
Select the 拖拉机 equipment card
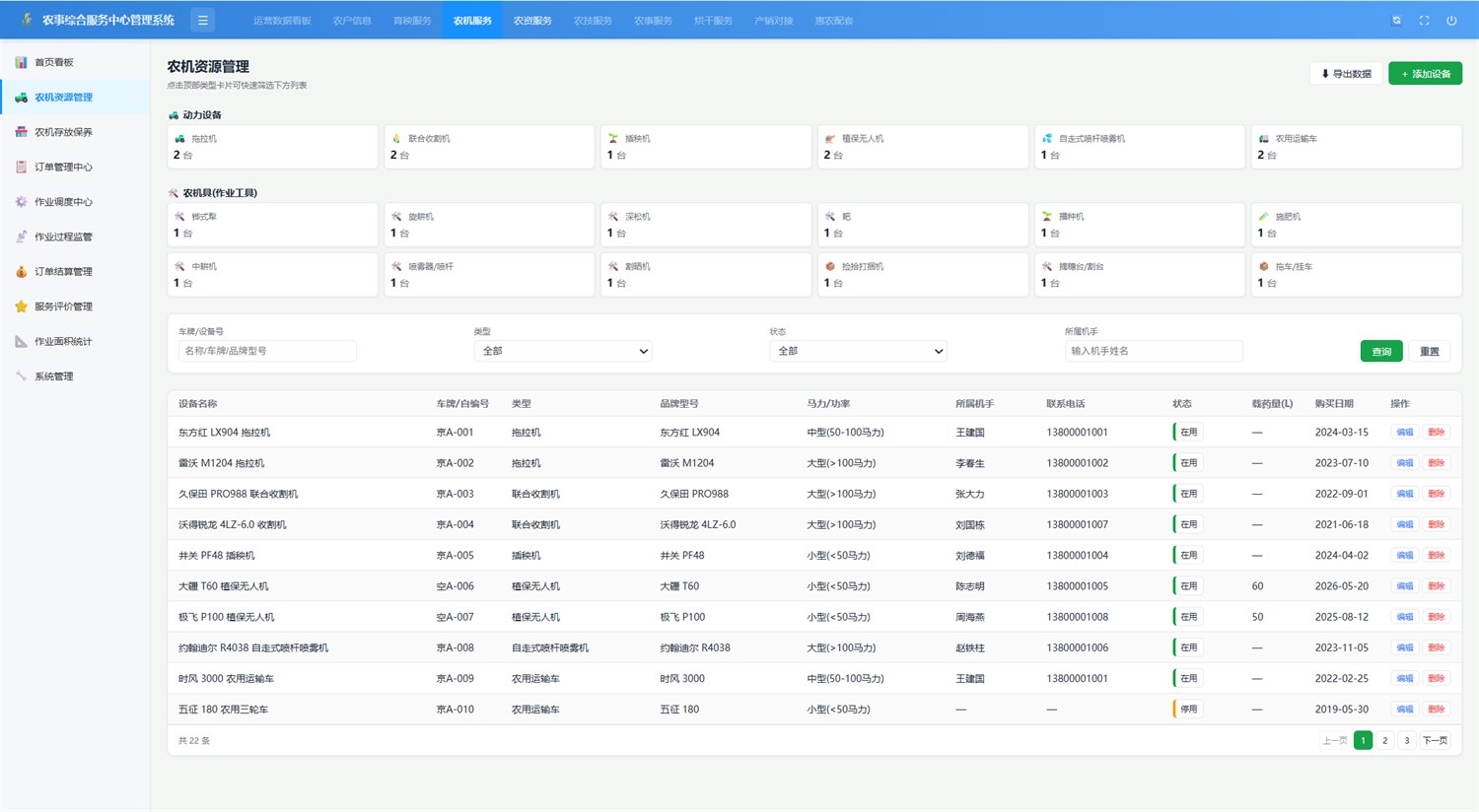pos(273,147)
